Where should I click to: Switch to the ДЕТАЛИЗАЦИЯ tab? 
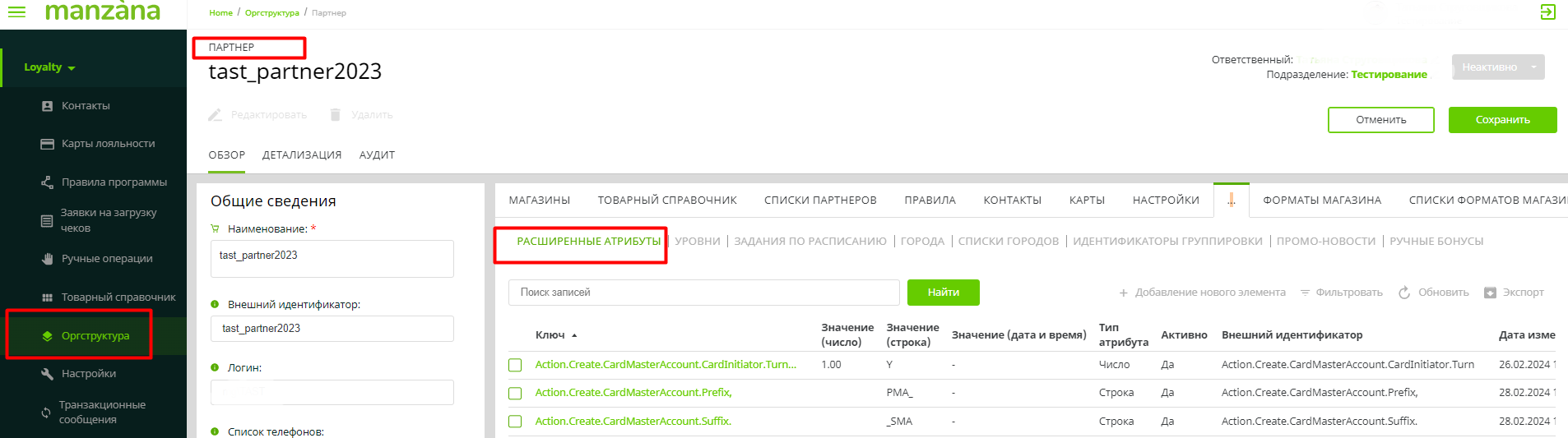(x=302, y=155)
